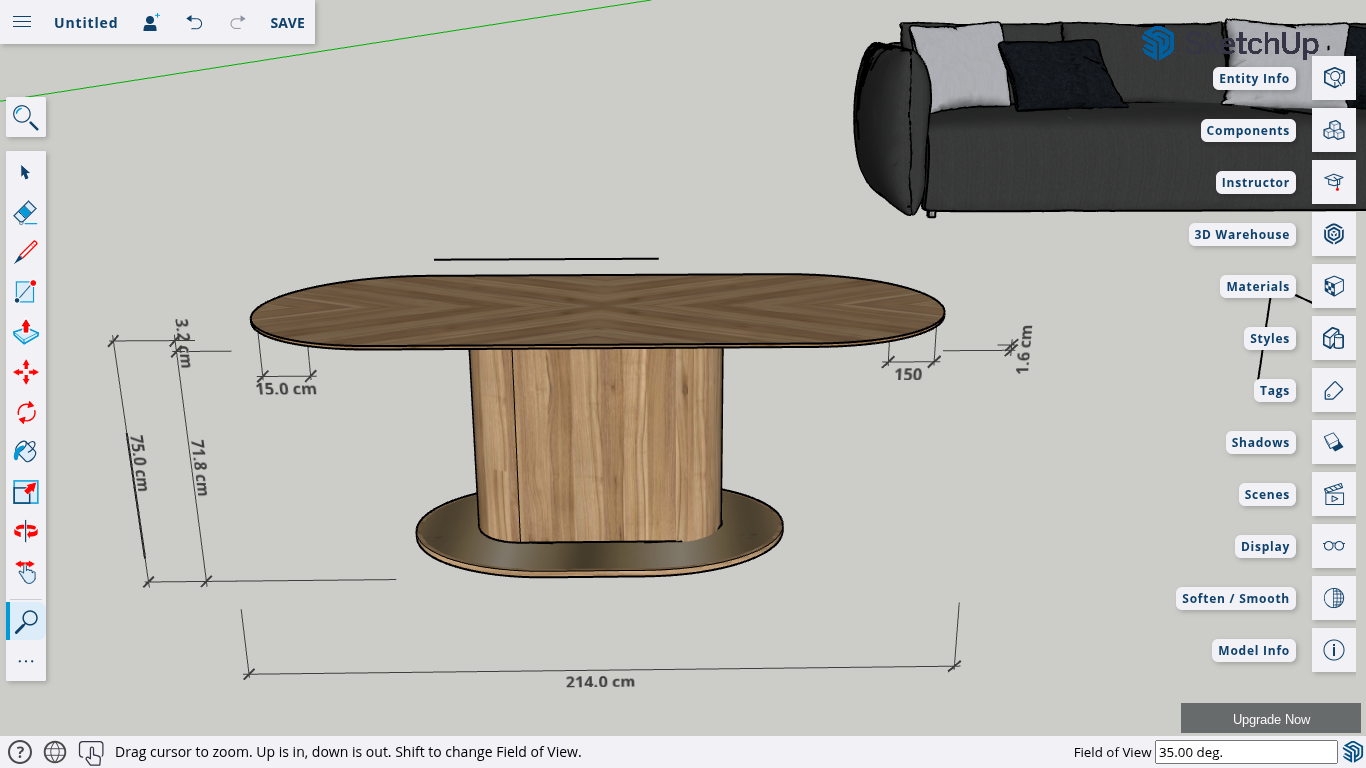
Task: Choose the Scale tool
Action: click(x=26, y=492)
